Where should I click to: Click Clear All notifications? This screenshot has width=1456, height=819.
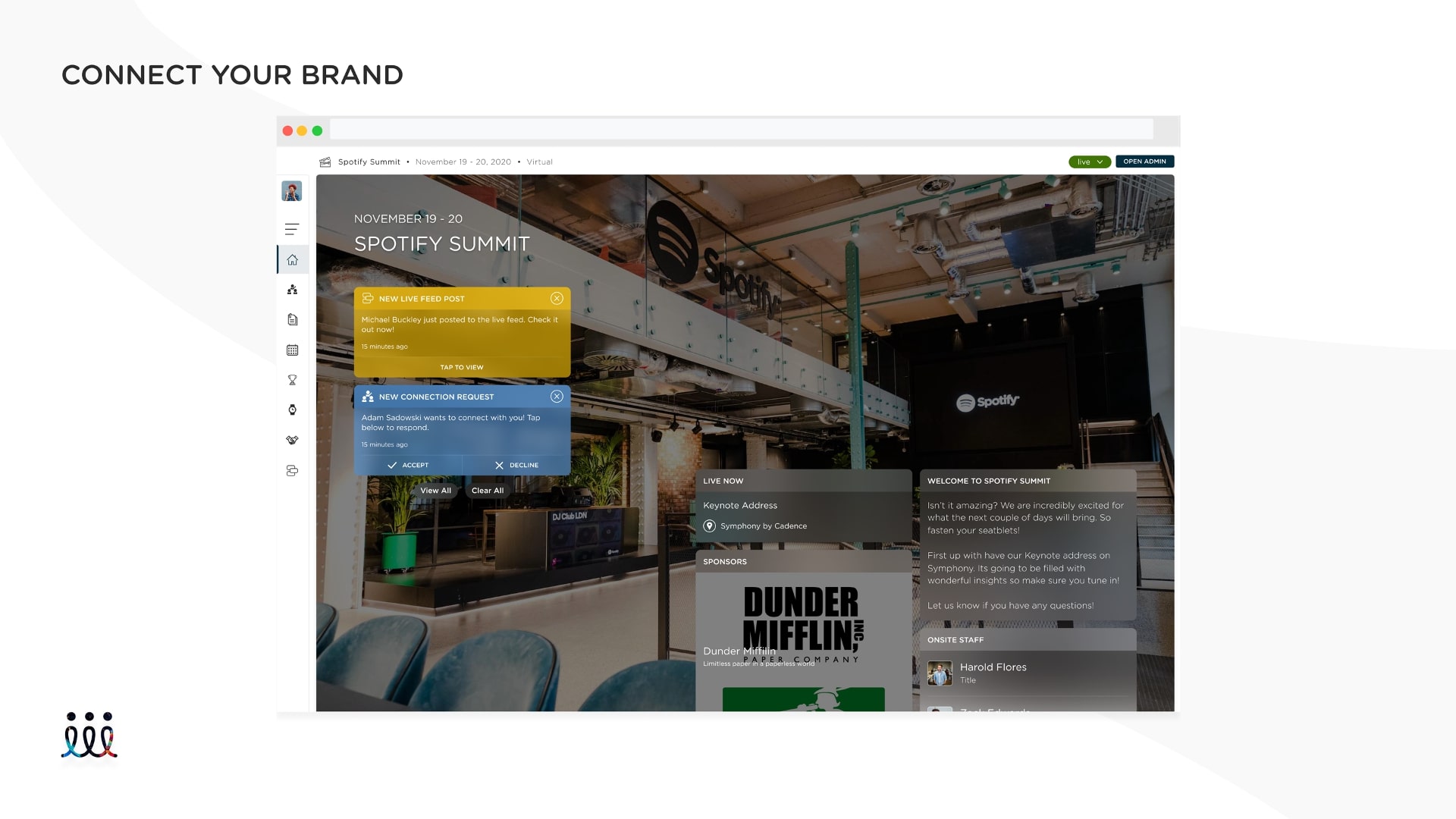pyautogui.click(x=488, y=491)
